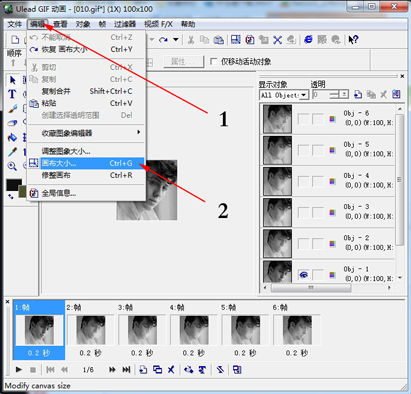Click the paste clipboard icon in main toolbar

coord(219,40)
